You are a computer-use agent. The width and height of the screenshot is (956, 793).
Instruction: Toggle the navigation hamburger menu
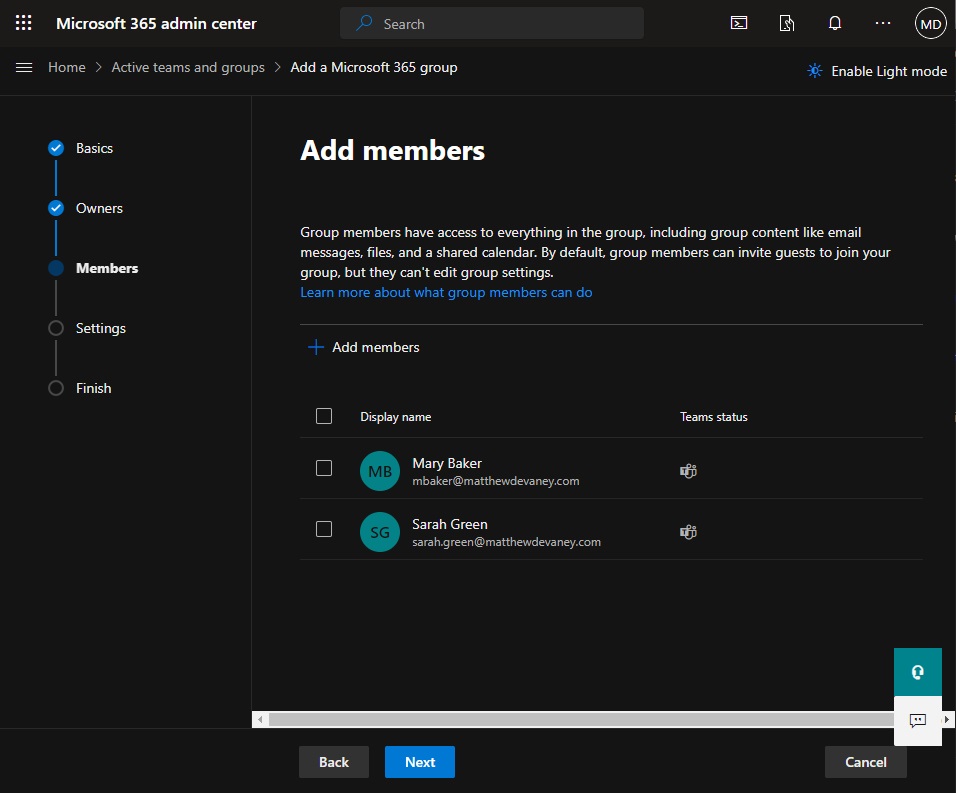coord(24,67)
